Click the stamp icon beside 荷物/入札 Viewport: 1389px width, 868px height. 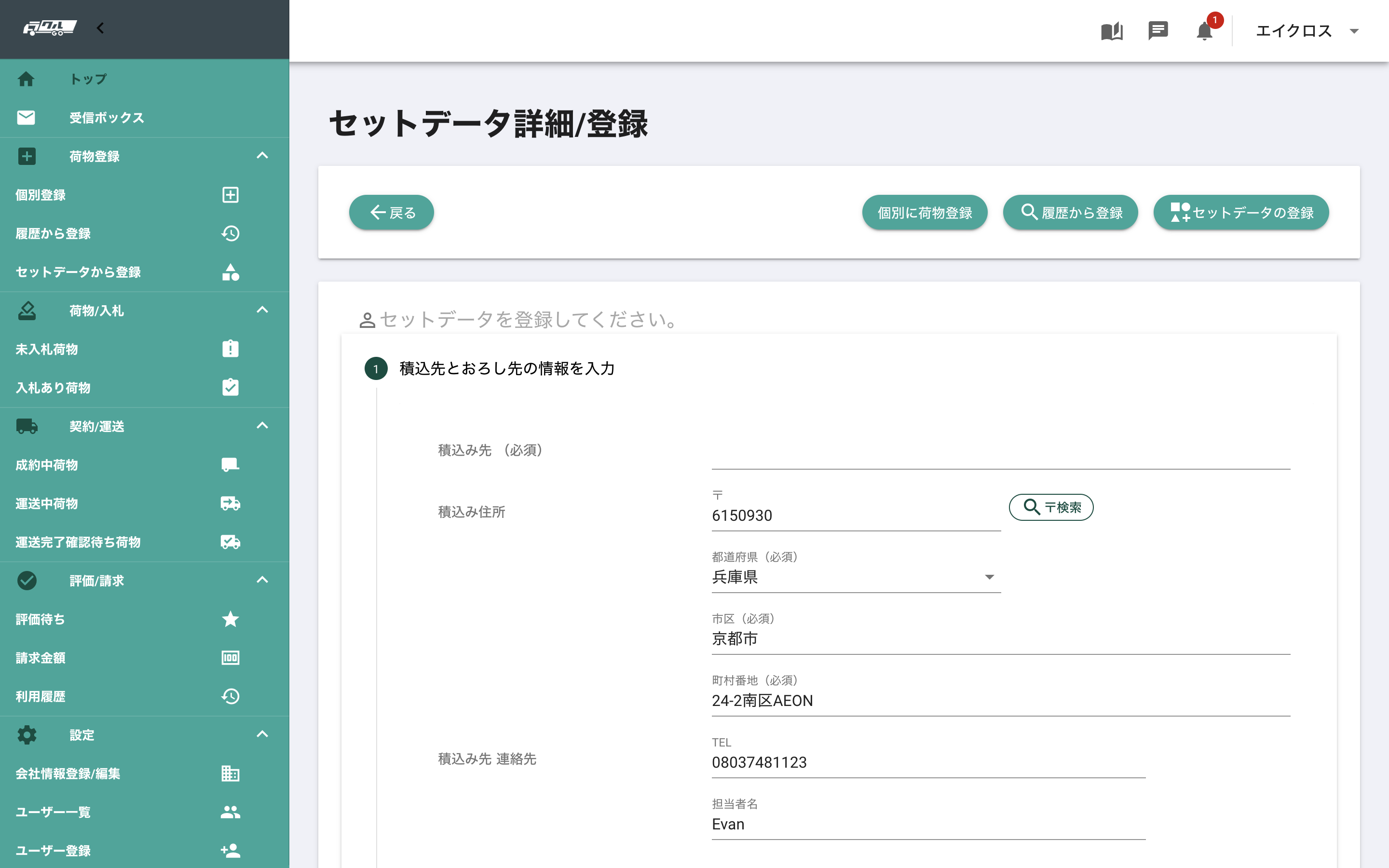(27, 311)
